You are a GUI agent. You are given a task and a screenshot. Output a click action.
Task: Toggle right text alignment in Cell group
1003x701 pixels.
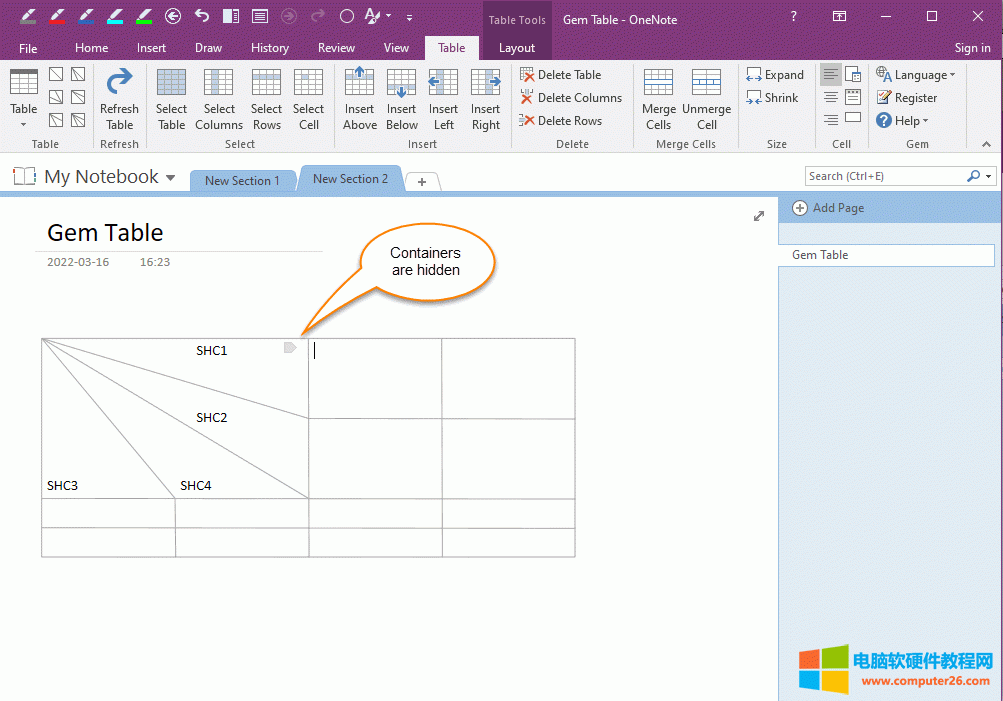click(x=830, y=119)
